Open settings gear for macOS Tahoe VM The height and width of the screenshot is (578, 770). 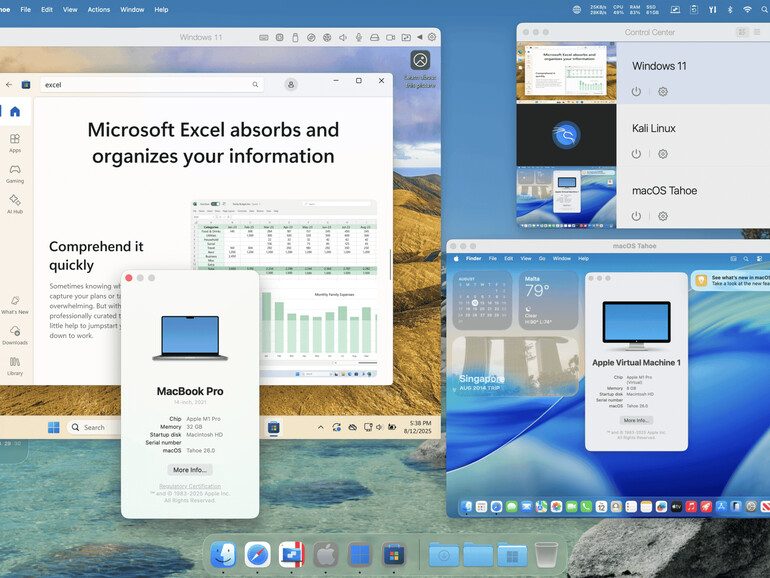[662, 216]
